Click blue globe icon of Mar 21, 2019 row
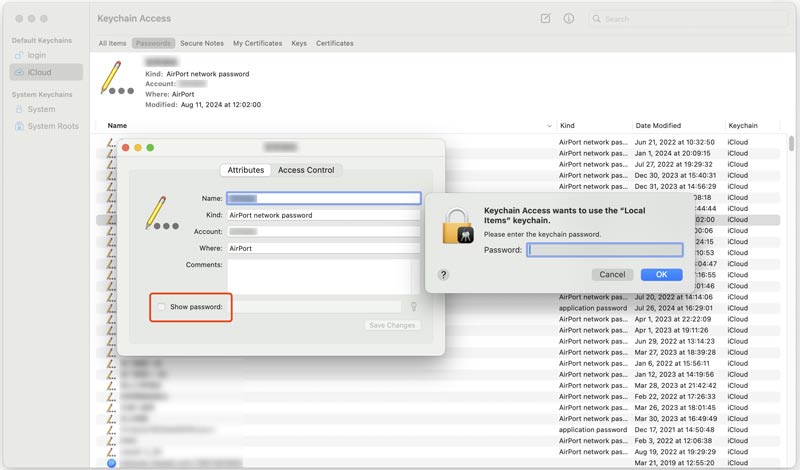800x470 pixels. (x=111, y=463)
